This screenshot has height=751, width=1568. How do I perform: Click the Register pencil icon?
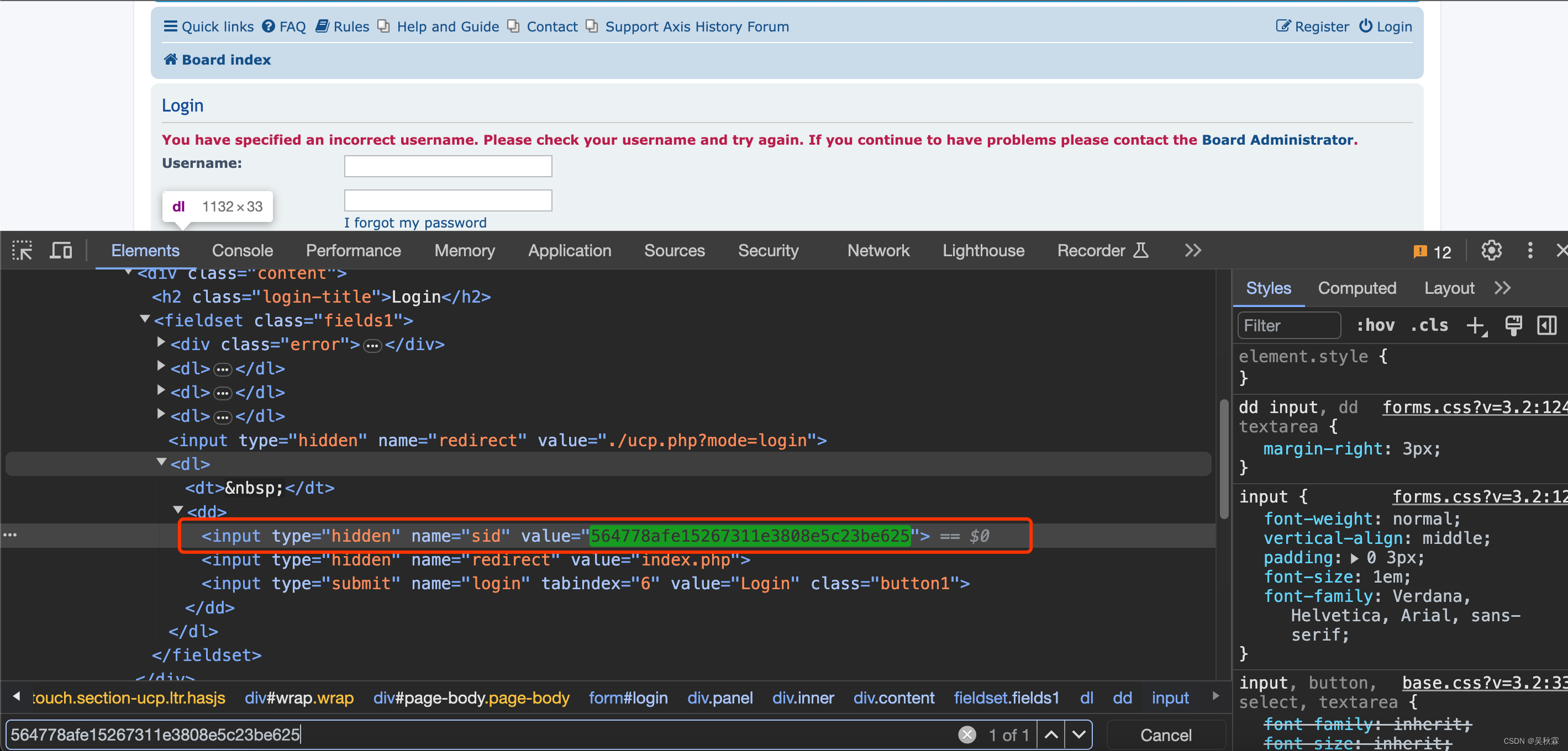point(1283,26)
